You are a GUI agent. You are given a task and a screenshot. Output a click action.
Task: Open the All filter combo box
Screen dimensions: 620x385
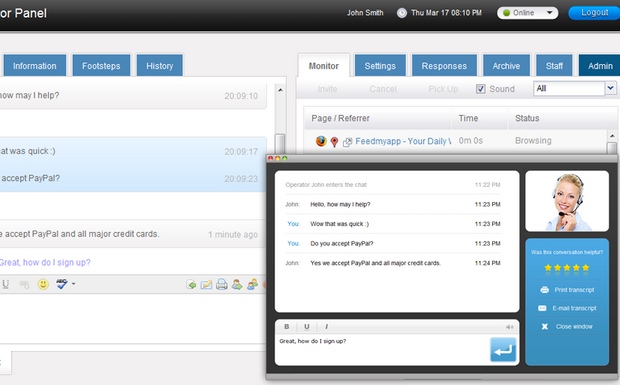[x=575, y=89]
